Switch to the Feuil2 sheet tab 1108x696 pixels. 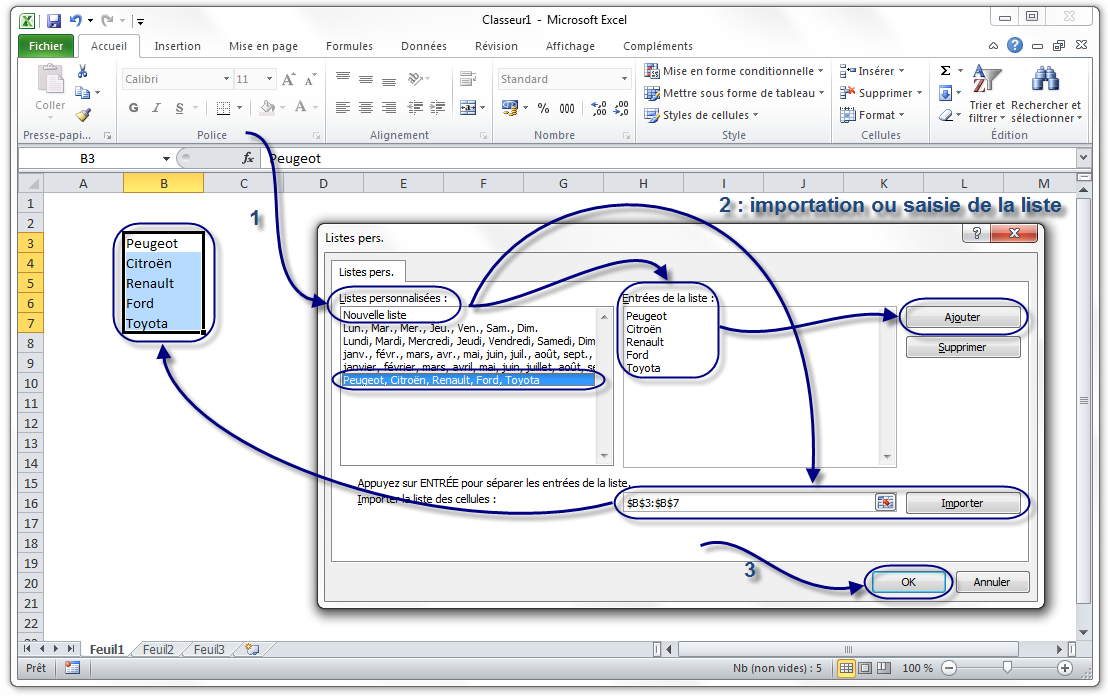(158, 649)
